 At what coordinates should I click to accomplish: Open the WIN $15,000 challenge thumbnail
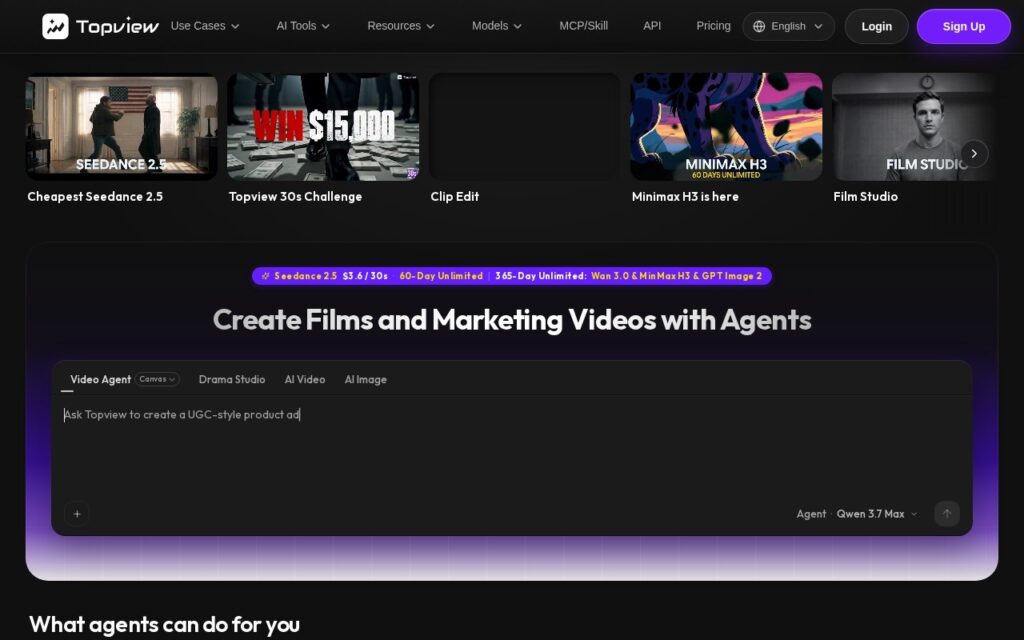click(323, 127)
